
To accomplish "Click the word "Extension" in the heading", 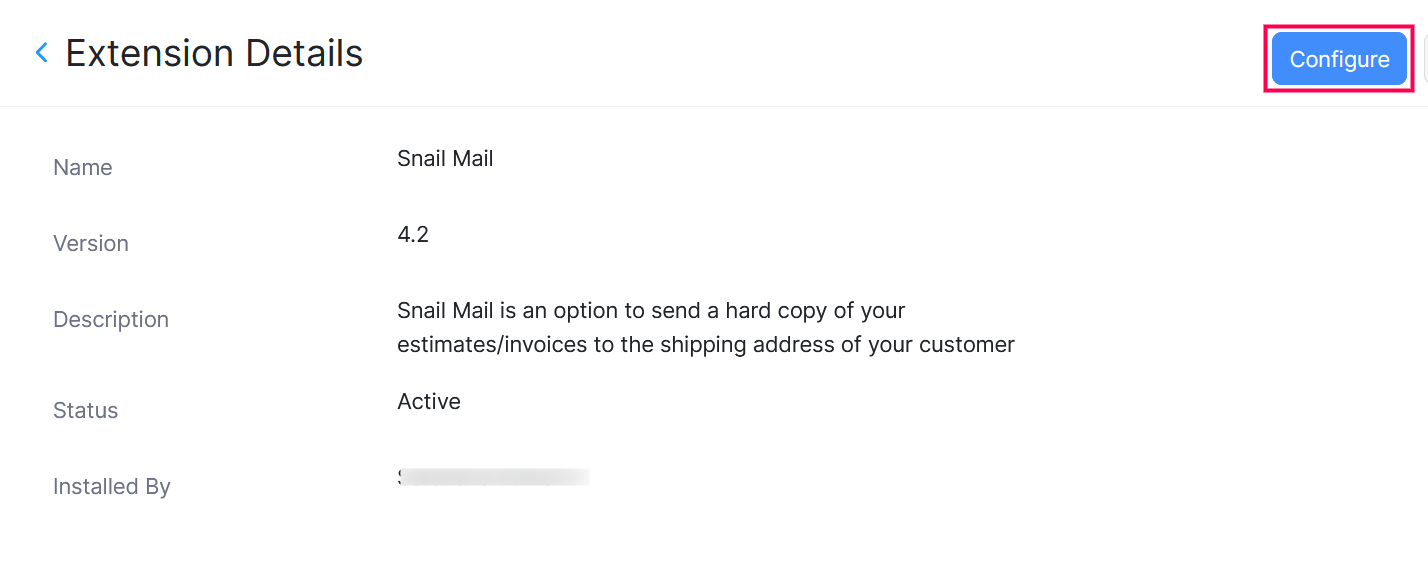I will pos(150,53).
